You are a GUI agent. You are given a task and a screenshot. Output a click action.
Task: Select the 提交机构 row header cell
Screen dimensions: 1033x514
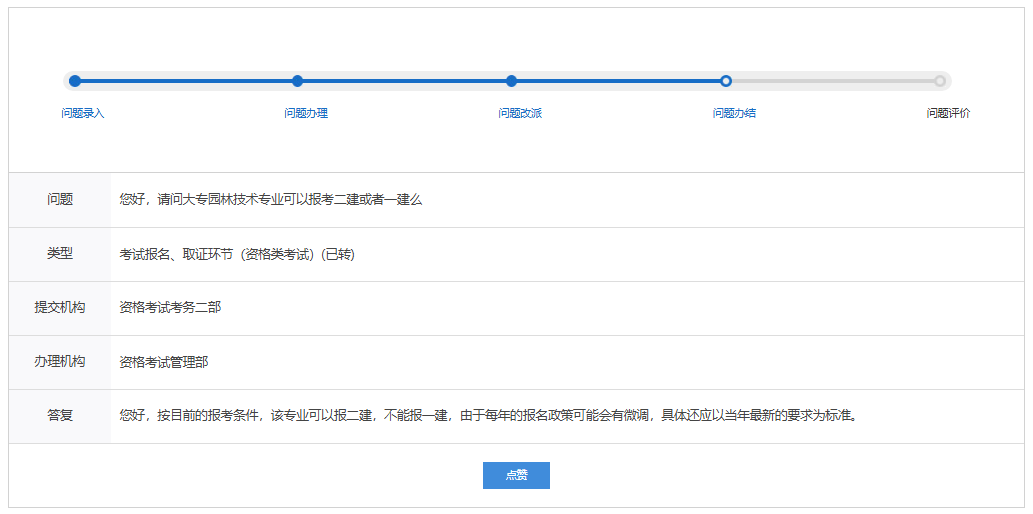(60, 308)
